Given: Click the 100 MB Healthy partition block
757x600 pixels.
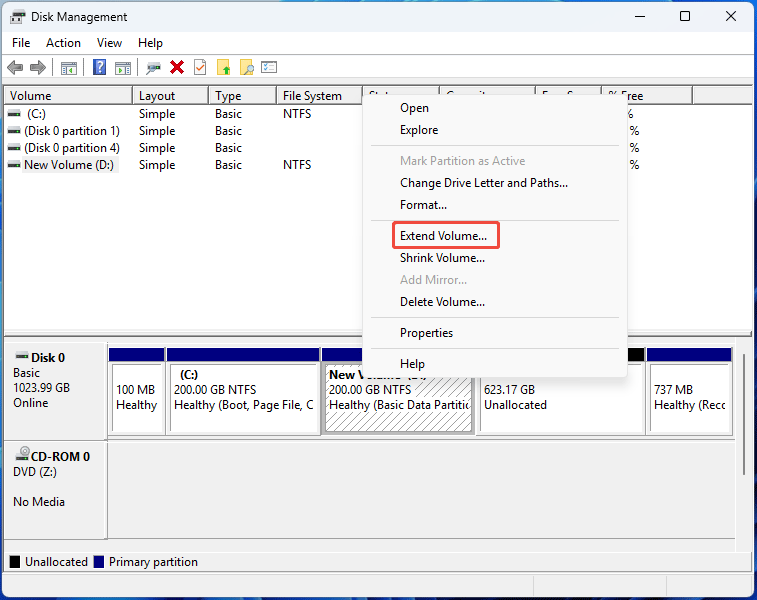Looking at the screenshot, I should tap(137, 391).
